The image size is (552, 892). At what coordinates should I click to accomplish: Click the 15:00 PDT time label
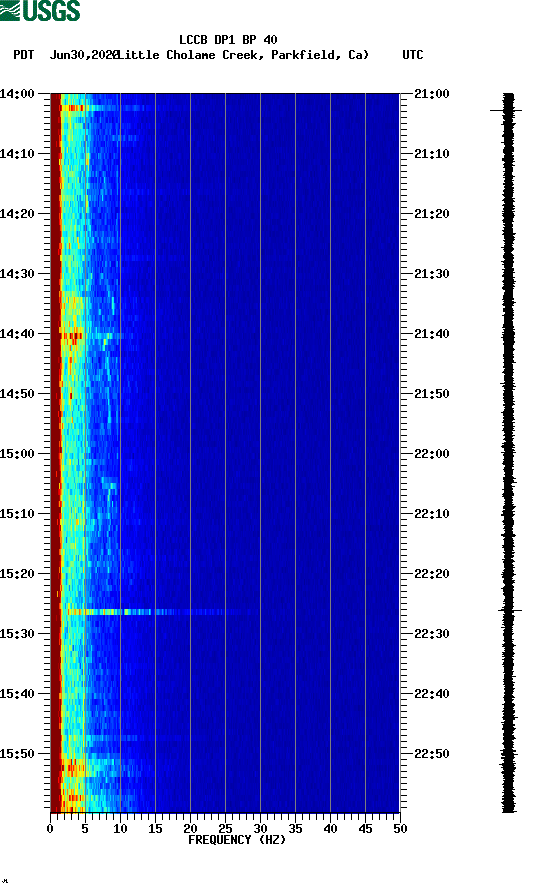pyautogui.click(x=17, y=454)
